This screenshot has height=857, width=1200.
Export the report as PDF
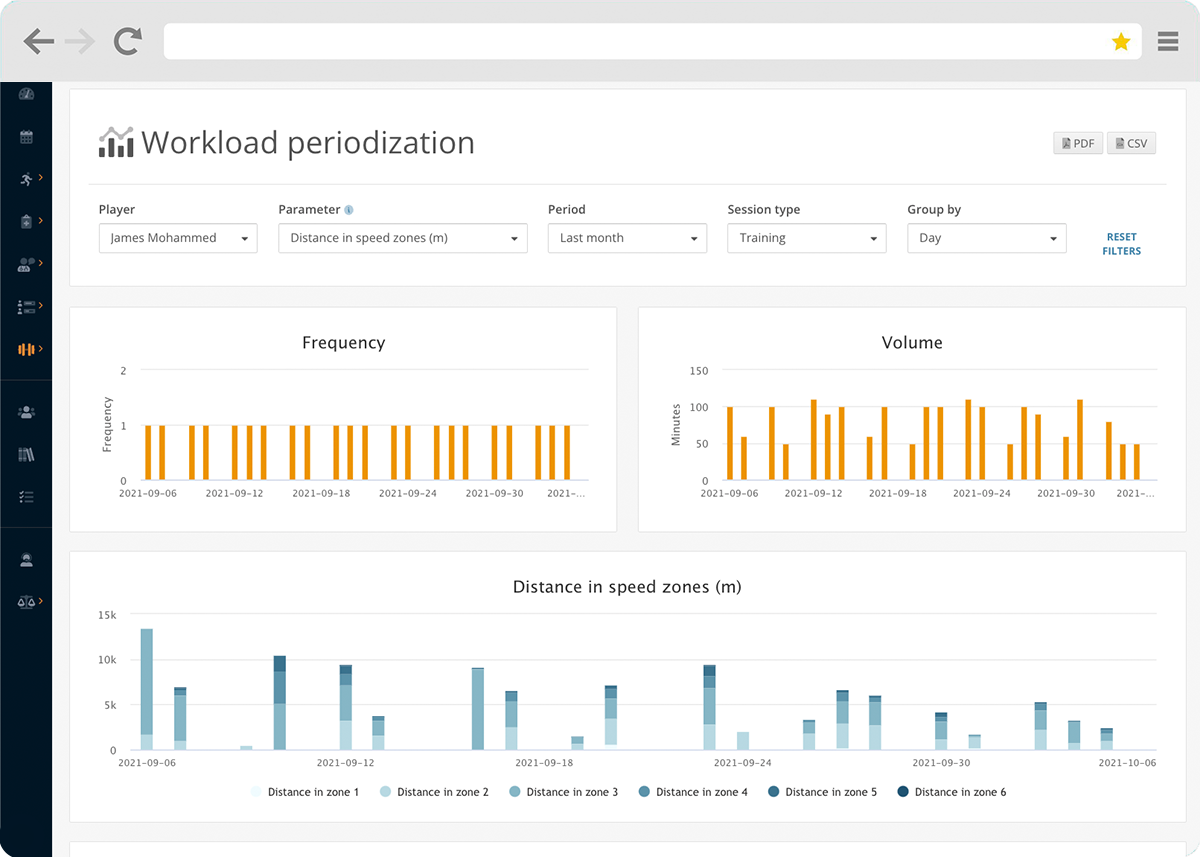pyautogui.click(x=1077, y=143)
